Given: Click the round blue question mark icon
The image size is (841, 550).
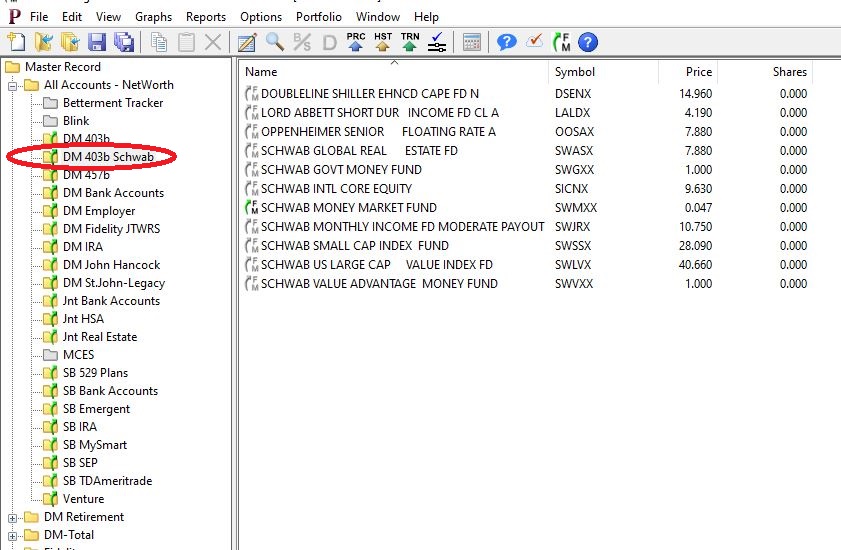Looking at the screenshot, I should click(588, 42).
